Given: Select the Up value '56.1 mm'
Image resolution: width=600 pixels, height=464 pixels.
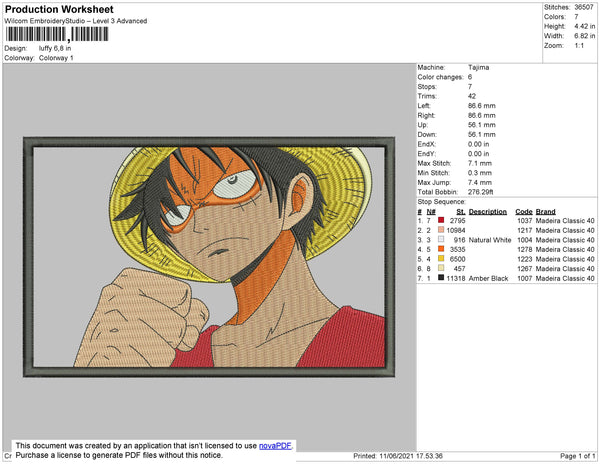Looking at the screenshot, I should pos(481,125).
